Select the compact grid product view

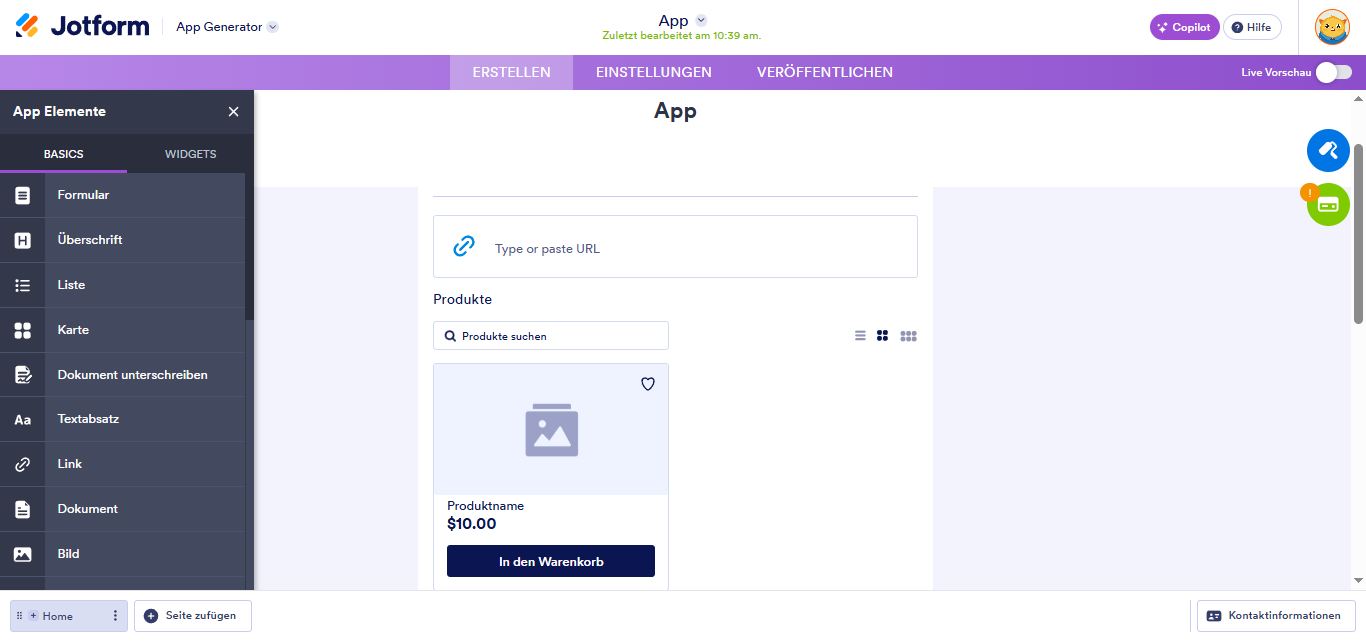(x=908, y=335)
